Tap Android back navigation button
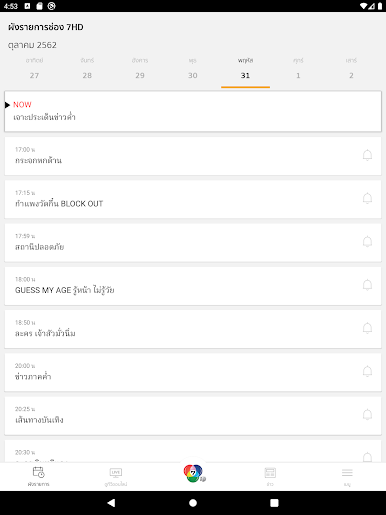Image resolution: width=386 pixels, height=515 pixels. pyautogui.click(x=111, y=503)
